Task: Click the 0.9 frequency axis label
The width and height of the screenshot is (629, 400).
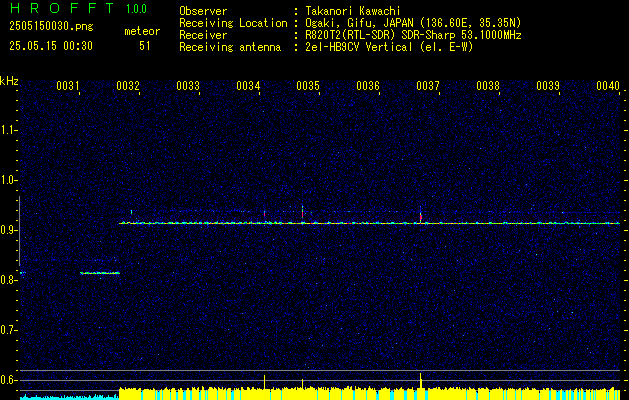Action: (8, 230)
